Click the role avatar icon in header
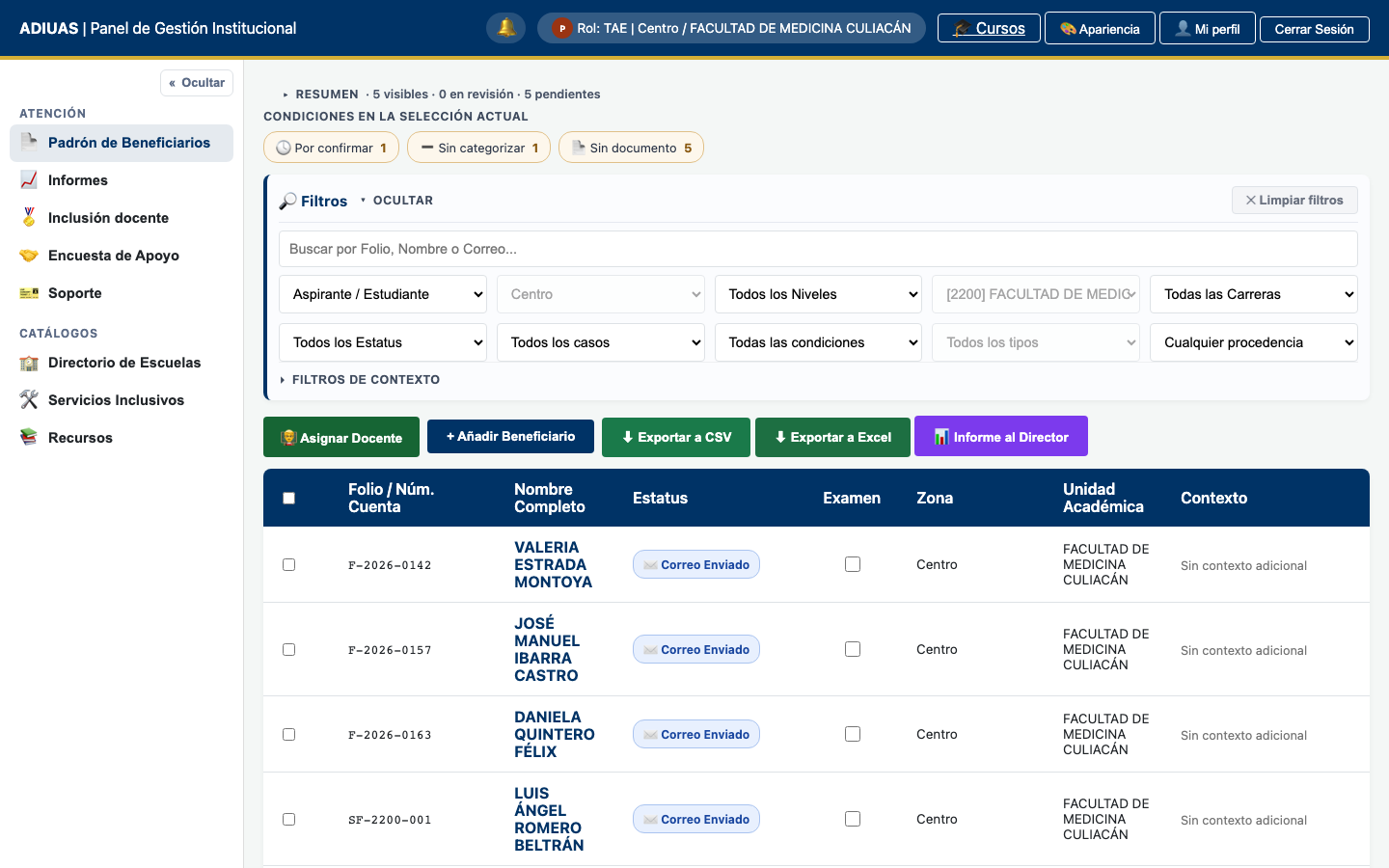This screenshot has height=868, width=1389. pyautogui.click(x=561, y=28)
